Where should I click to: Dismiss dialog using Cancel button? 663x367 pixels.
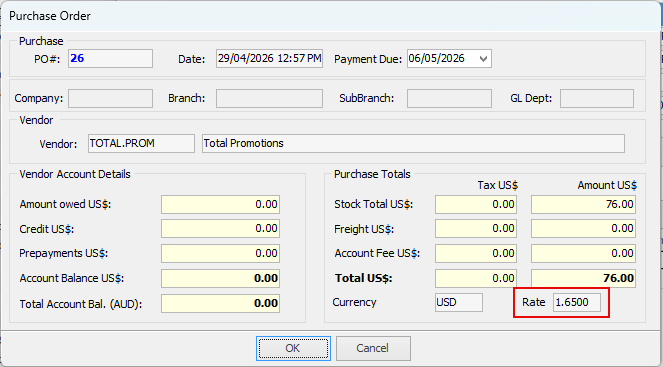(373, 348)
